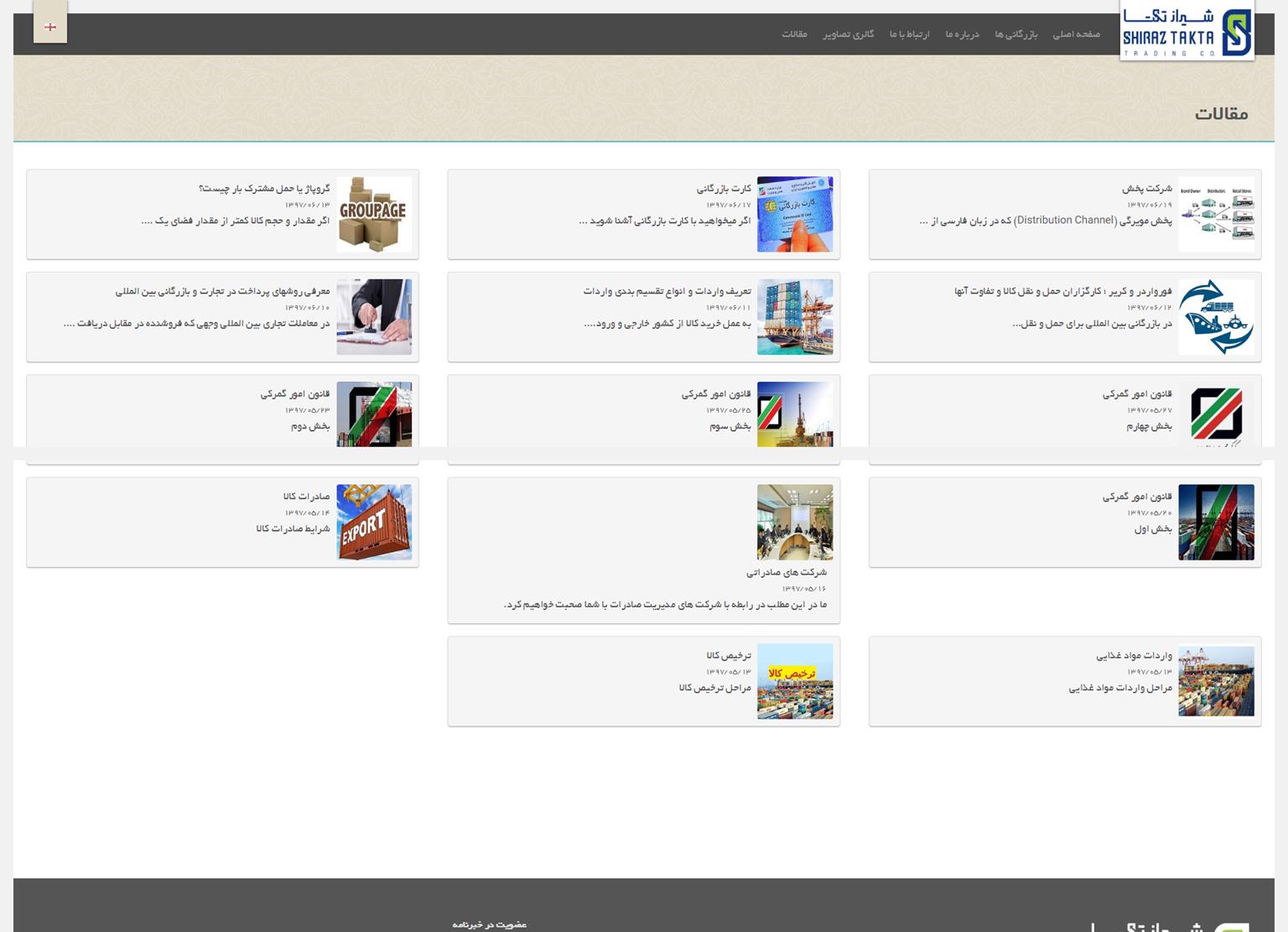This screenshot has height=932, width=1288.
Task: Open ارتباط با ما menu item
Action: (909, 34)
